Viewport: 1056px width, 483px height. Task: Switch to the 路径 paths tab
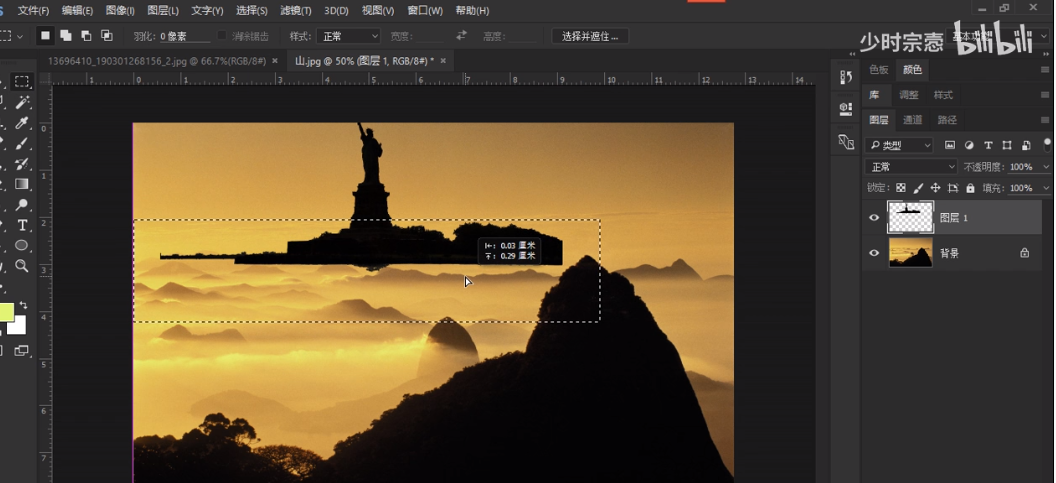[x=947, y=120]
